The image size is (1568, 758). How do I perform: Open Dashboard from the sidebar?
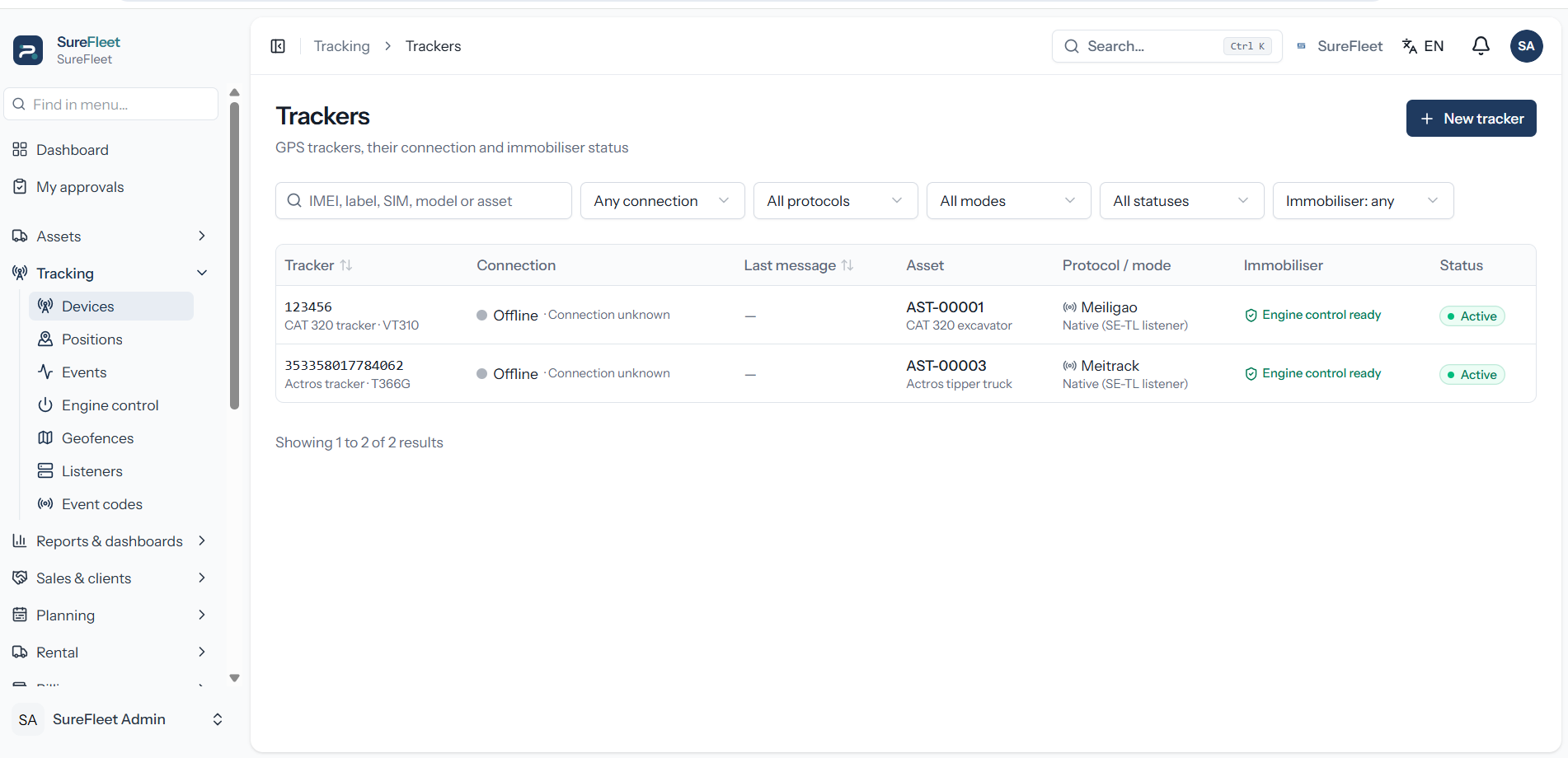click(111, 150)
